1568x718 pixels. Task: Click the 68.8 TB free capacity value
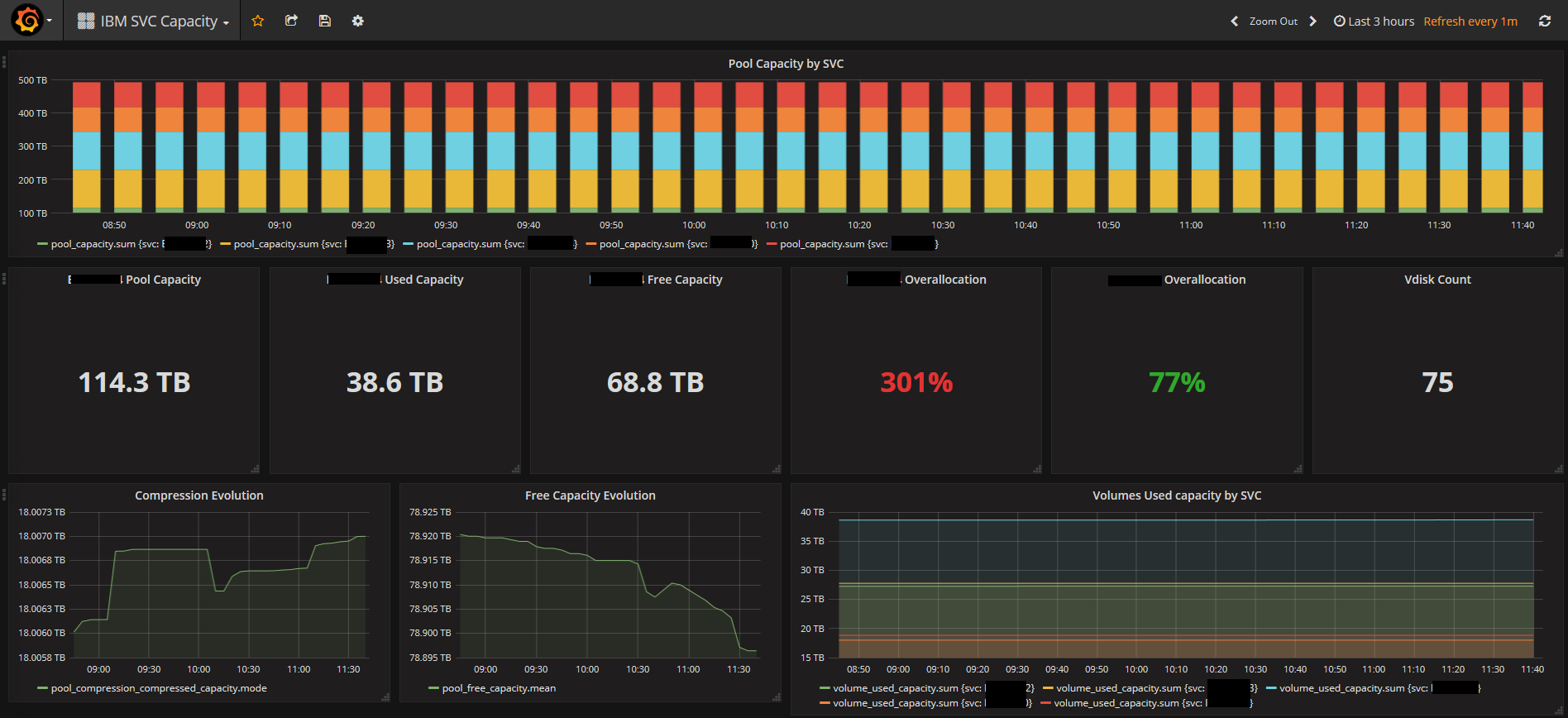pos(656,382)
